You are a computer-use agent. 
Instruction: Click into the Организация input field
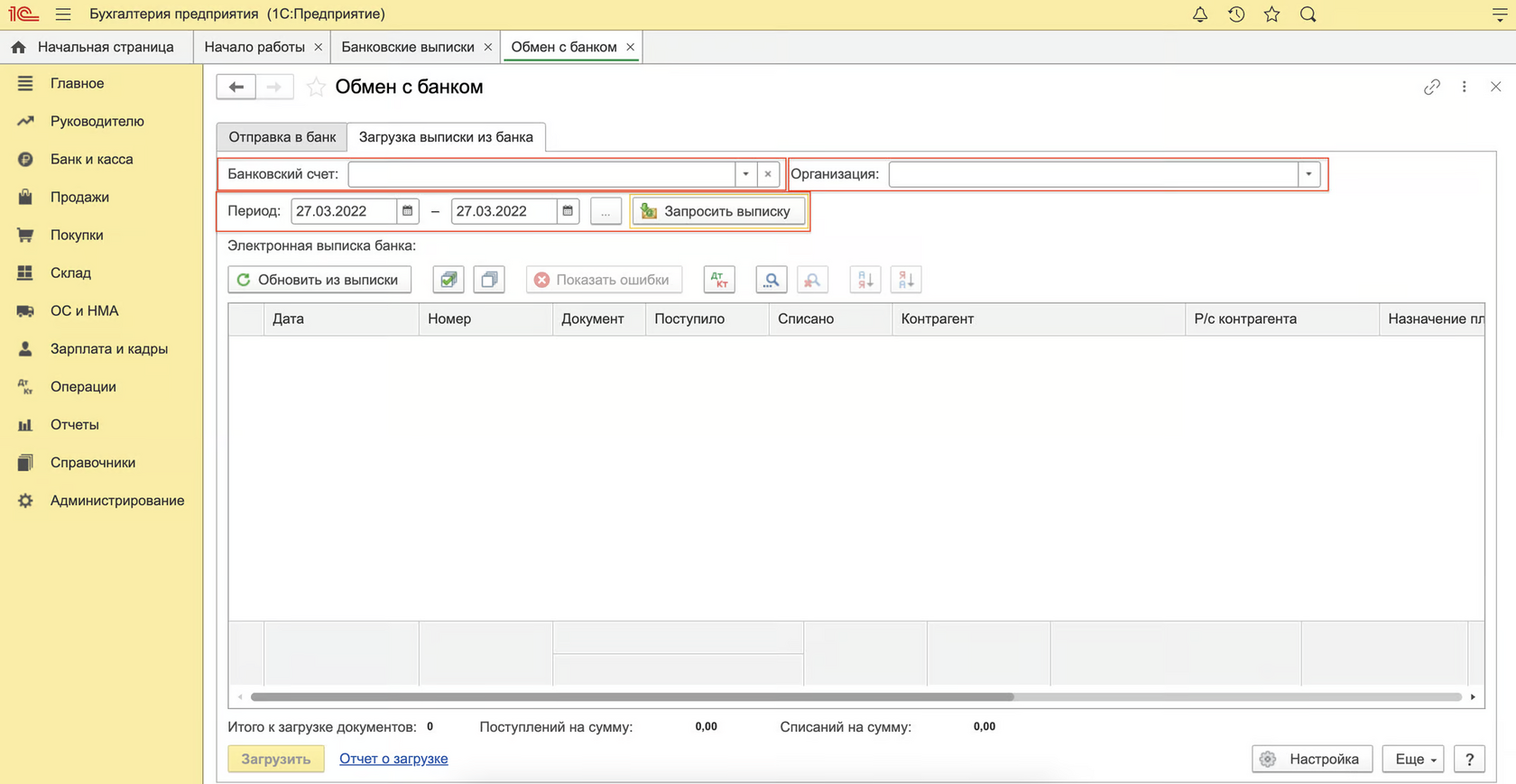[1094, 174]
